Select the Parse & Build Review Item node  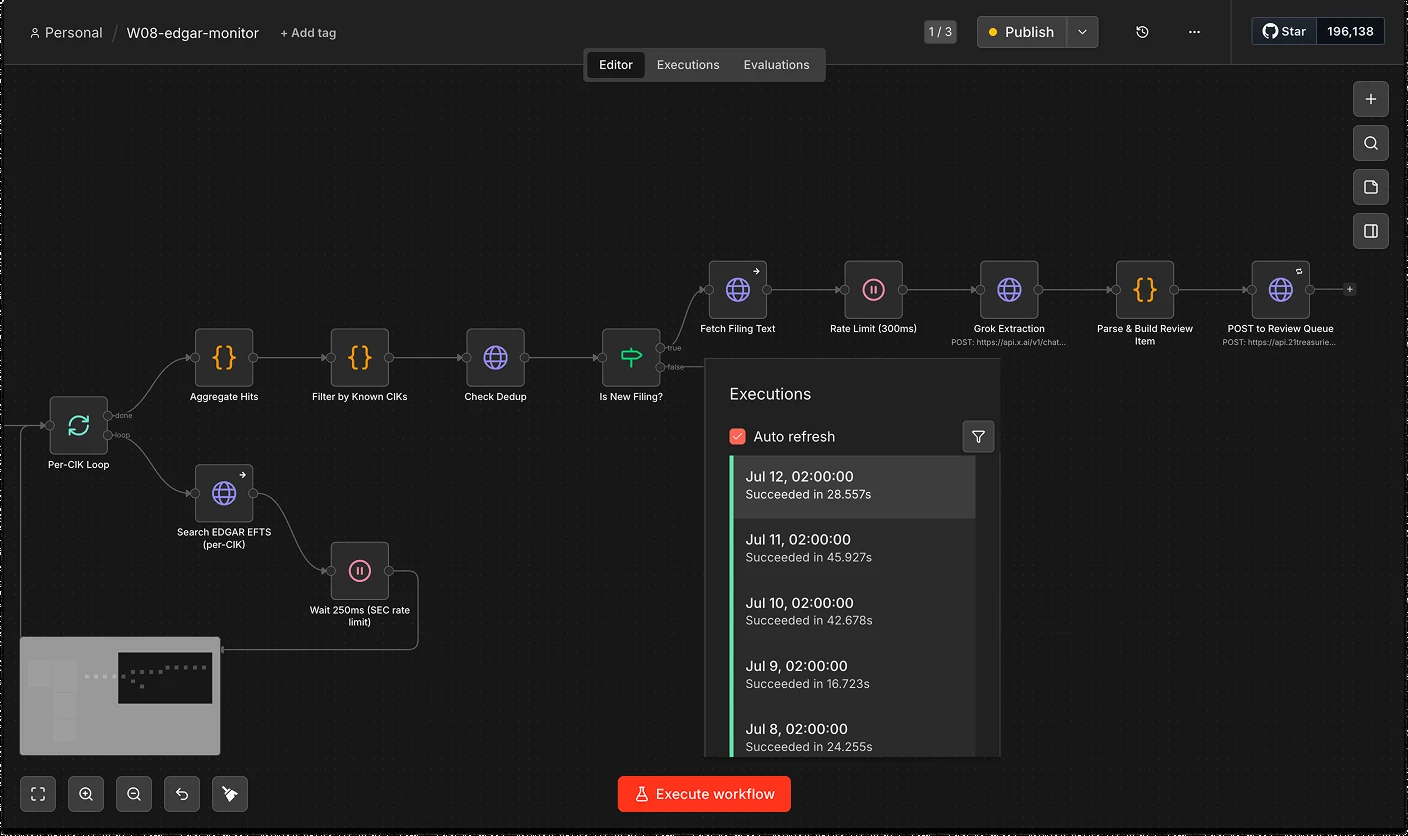(1145, 290)
